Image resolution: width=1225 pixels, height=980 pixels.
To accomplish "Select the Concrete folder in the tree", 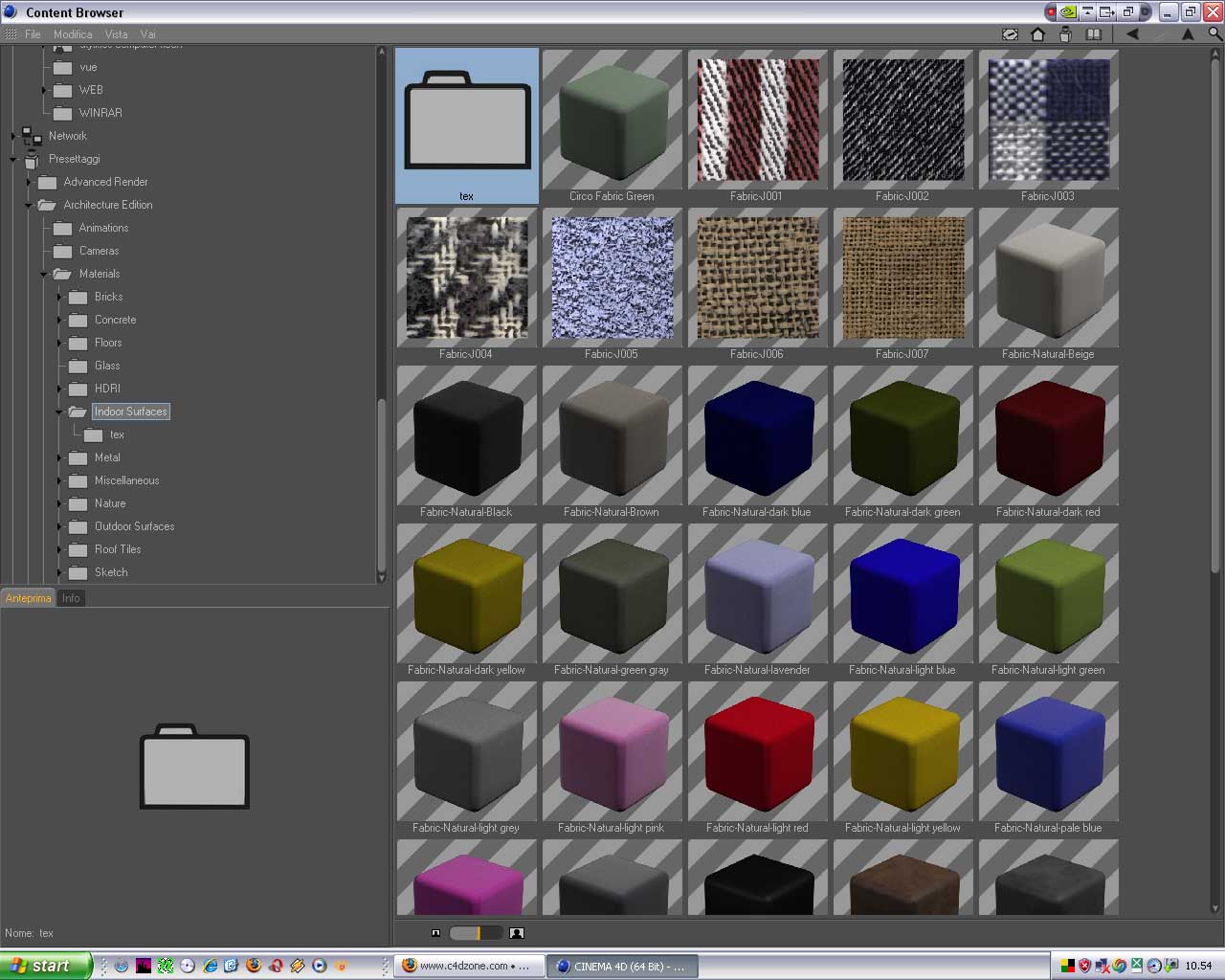I will 115,320.
